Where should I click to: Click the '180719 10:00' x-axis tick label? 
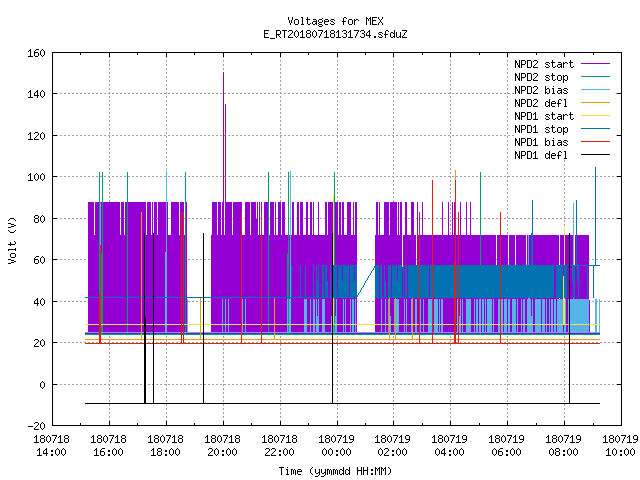[620, 446]
